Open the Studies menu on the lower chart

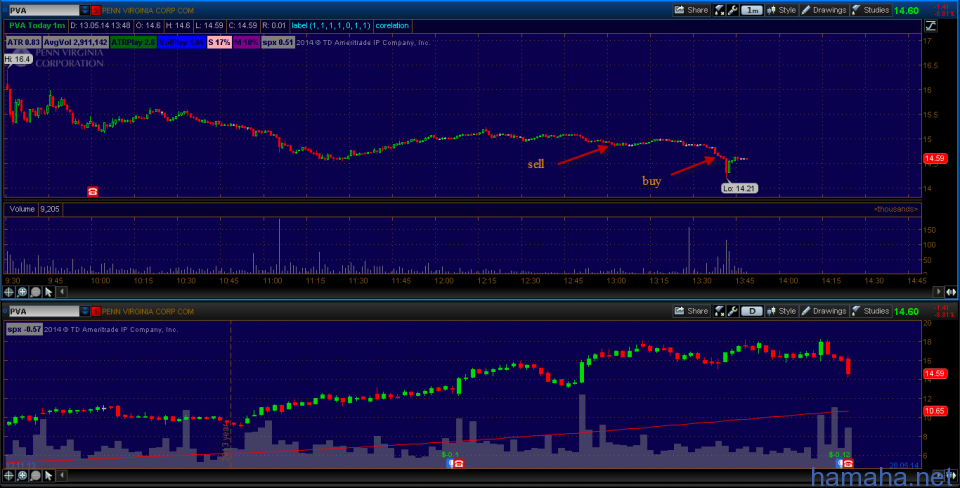coord(870,311)
